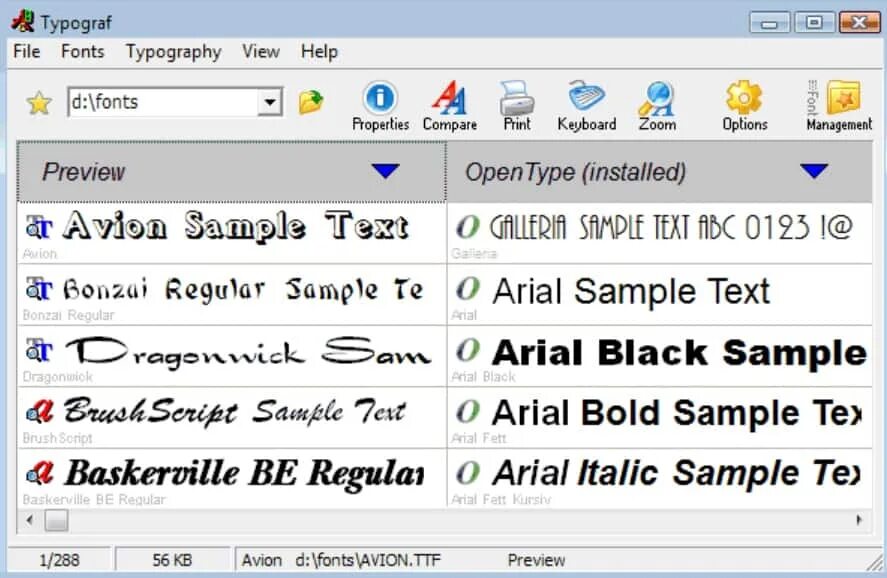The image size is (887, 578).
Task: Open the Help menu
Action: pyautogui.click(x=319, y=51)
